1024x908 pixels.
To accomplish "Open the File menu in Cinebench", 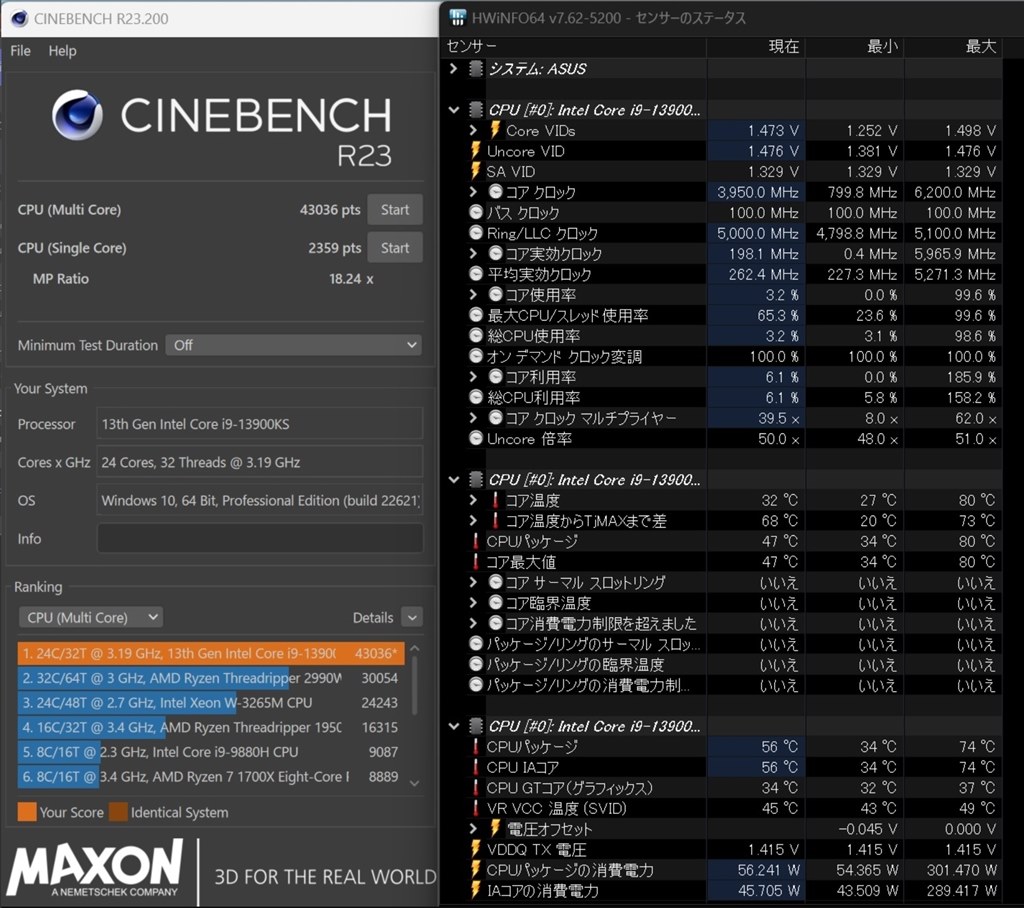I will coord(19,51).
